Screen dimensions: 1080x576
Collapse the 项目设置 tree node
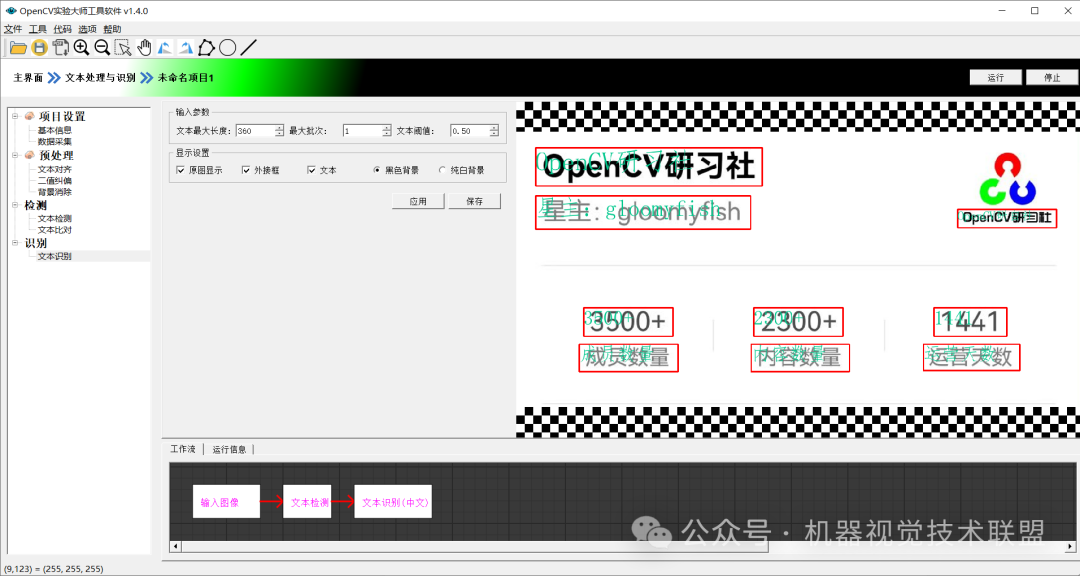(x=15, y=116)
